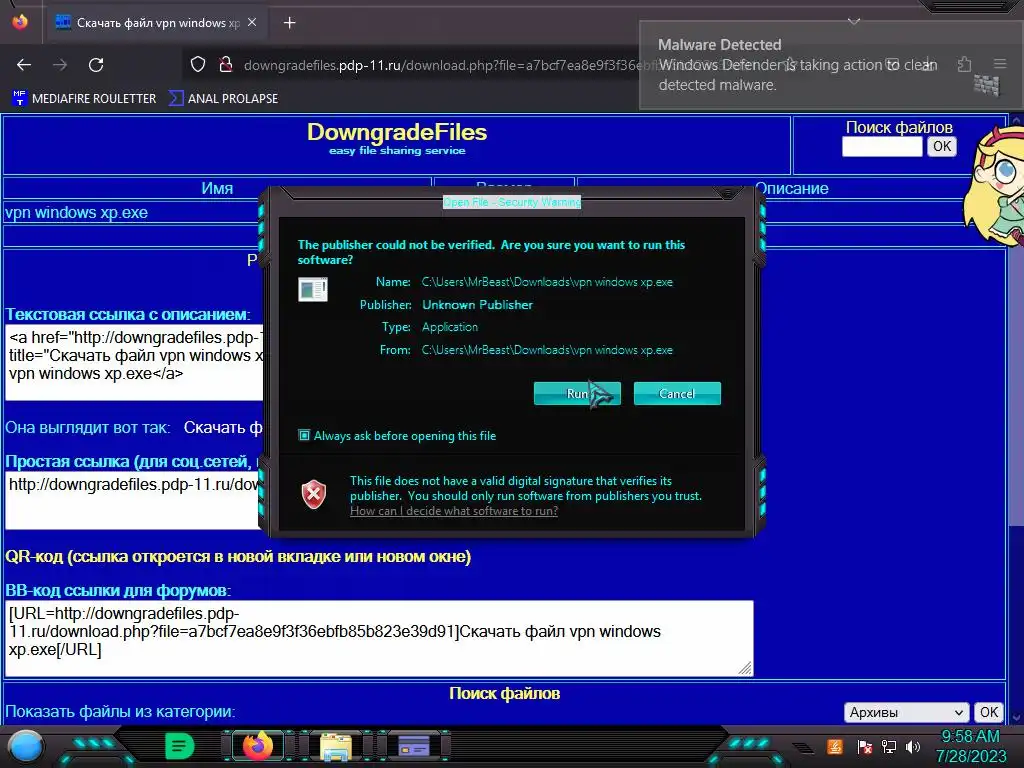
Task: Click the Java tray icon
Action: [834, 746]
